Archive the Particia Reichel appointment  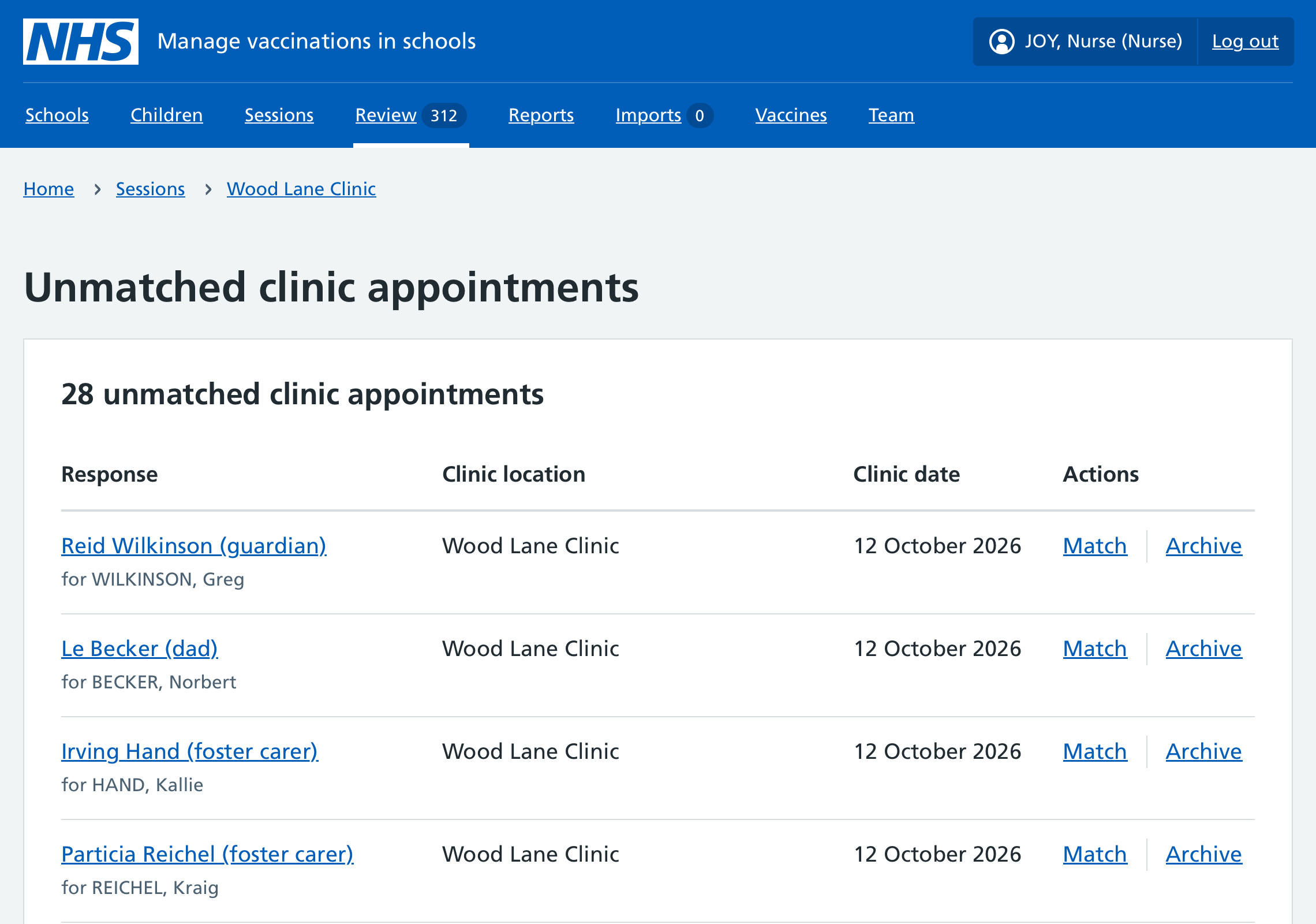[1204, 854]
